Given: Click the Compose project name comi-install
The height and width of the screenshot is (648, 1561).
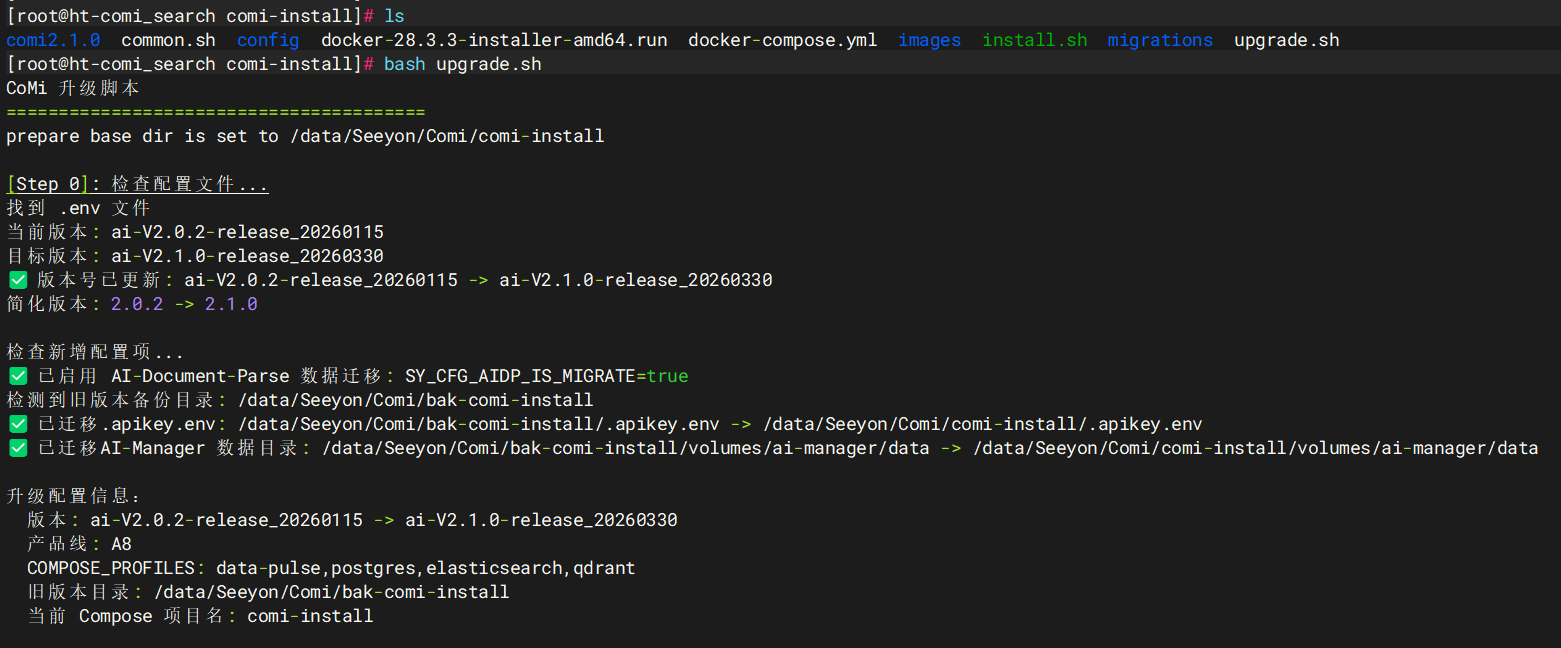Looking at the screenshot, I should [x=310, y=616].
